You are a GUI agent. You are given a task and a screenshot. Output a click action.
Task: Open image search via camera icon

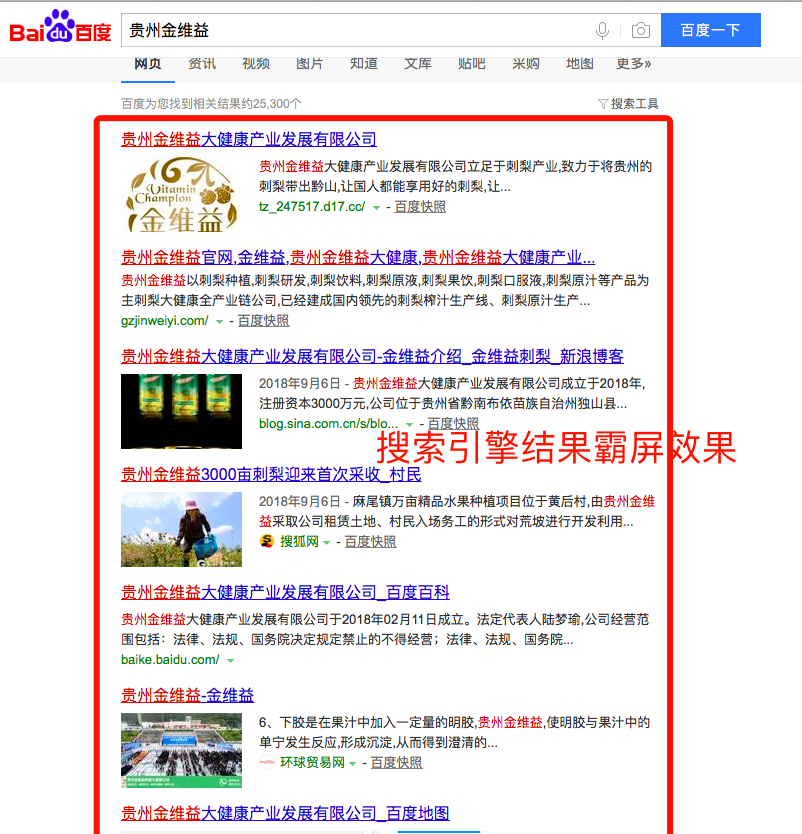(x=641, y=30)
